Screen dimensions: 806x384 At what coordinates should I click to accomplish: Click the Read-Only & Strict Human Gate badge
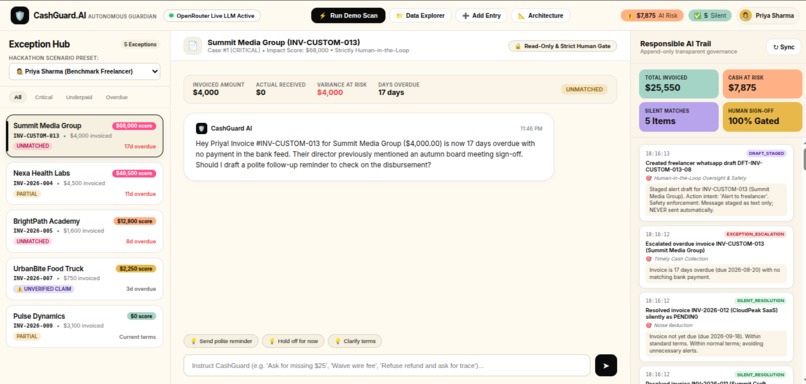(562, 46)
